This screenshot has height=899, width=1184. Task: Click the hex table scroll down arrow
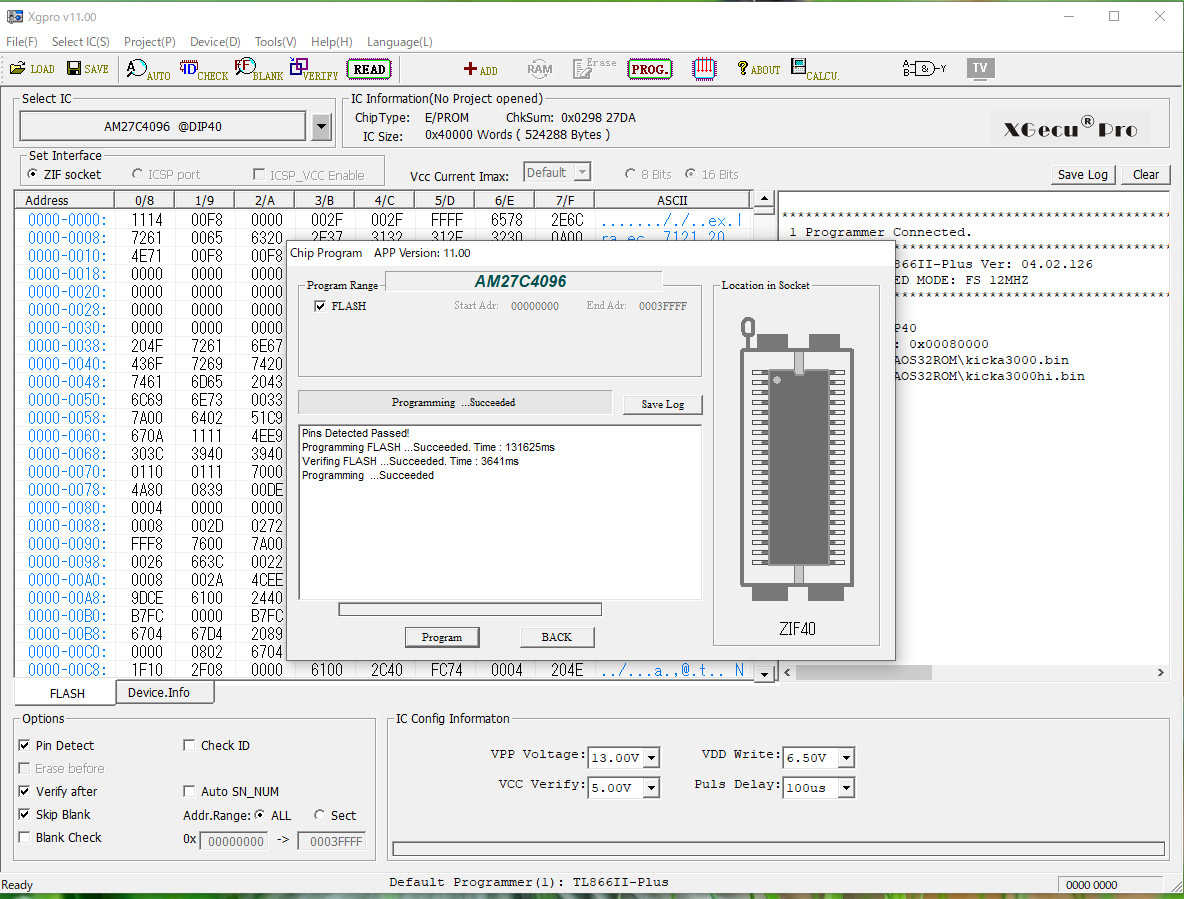click(764, 673)
